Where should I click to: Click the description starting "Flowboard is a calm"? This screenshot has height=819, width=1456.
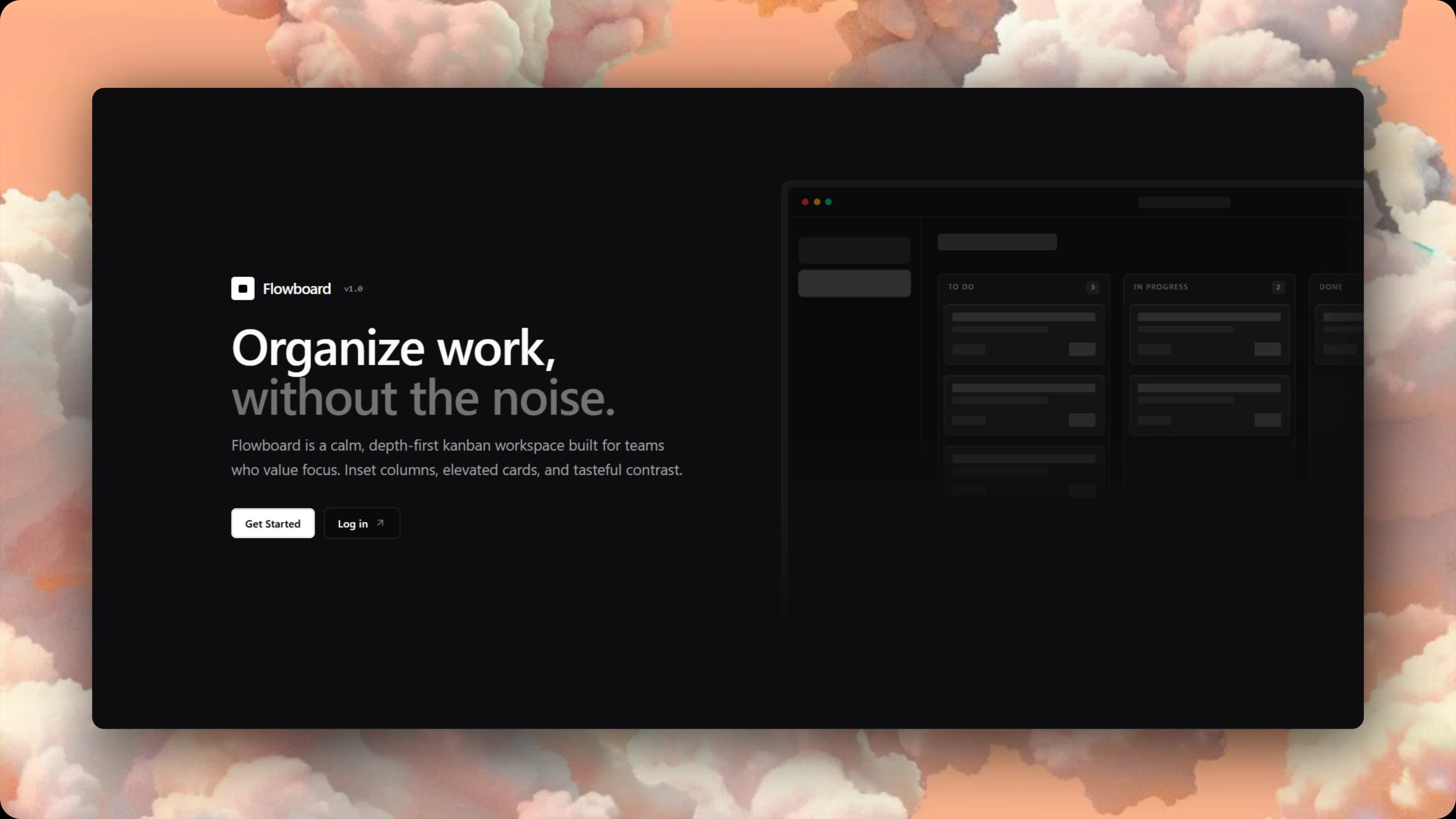click(457, 457)
